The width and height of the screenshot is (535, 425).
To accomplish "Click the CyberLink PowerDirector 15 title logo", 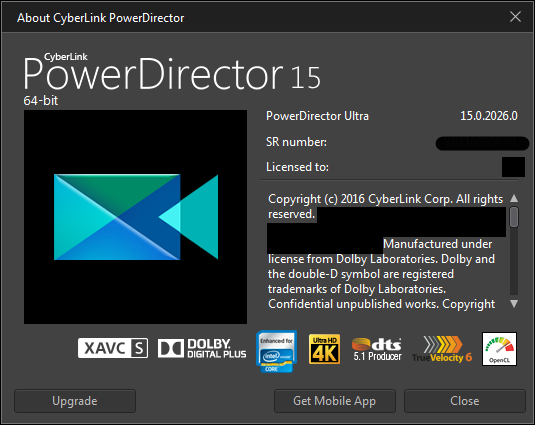I will click(172, 72).
